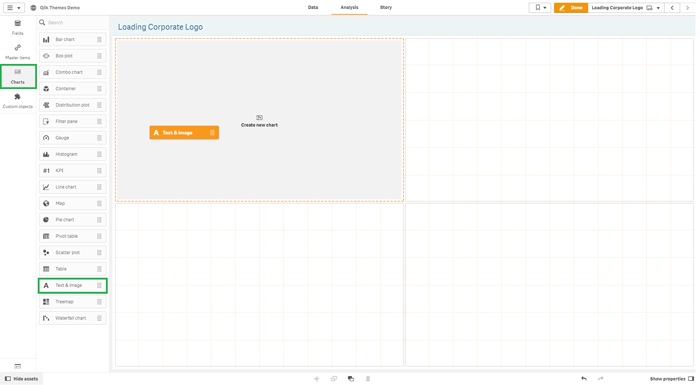Toggle Show properties panel
Screen dimensions: 700x385
pos(672,379)
